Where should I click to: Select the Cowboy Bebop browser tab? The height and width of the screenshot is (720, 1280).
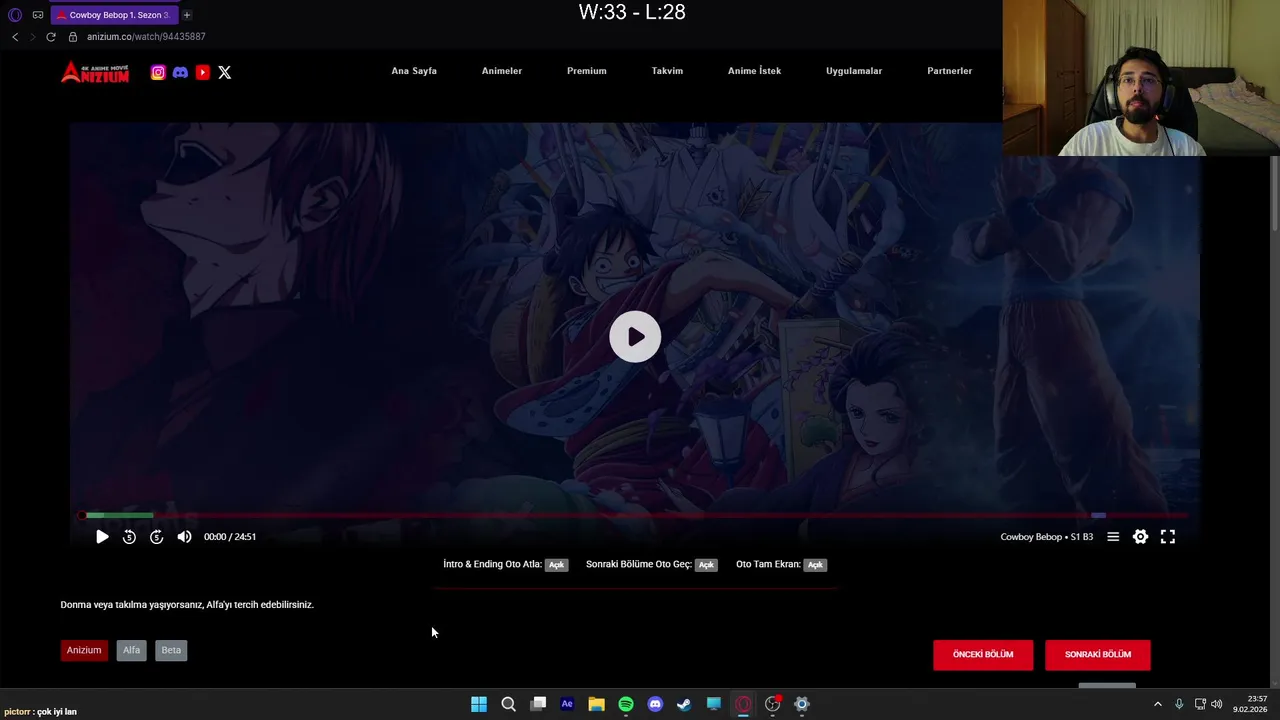pos(115,15)
